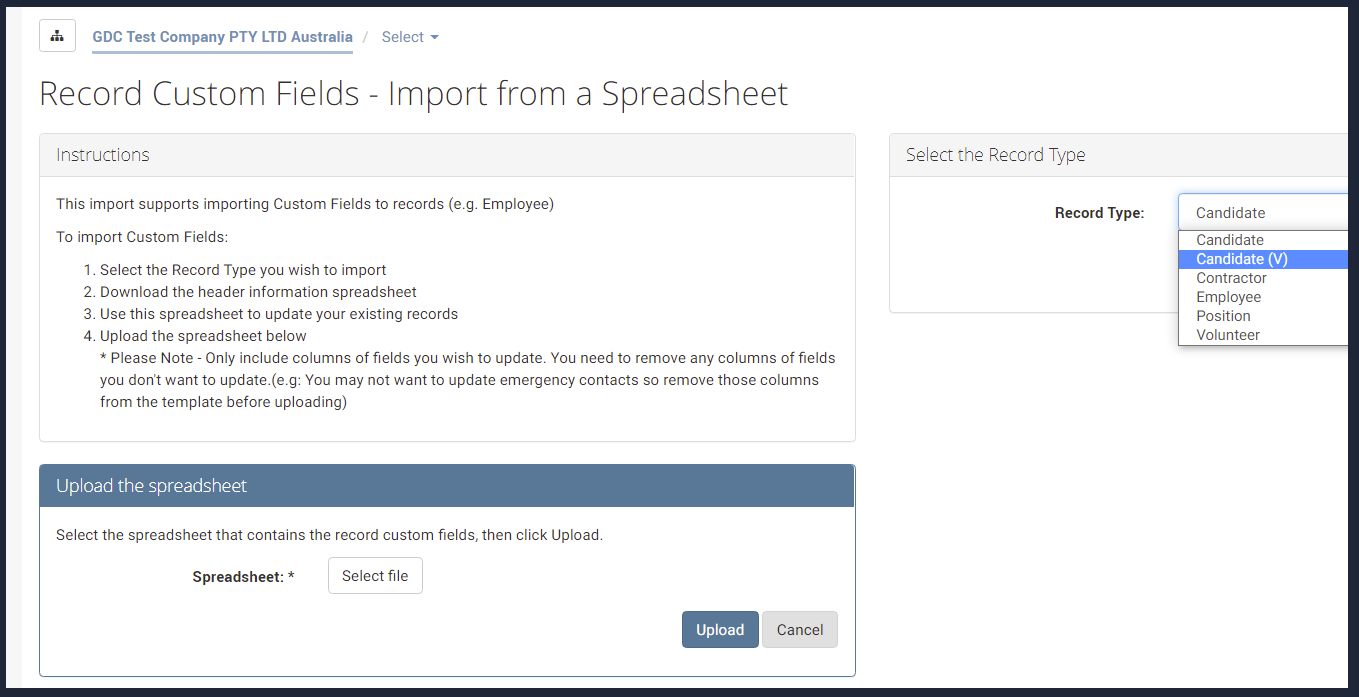Click the Spreadsheet field label
1359x697 pixels.
243,577
